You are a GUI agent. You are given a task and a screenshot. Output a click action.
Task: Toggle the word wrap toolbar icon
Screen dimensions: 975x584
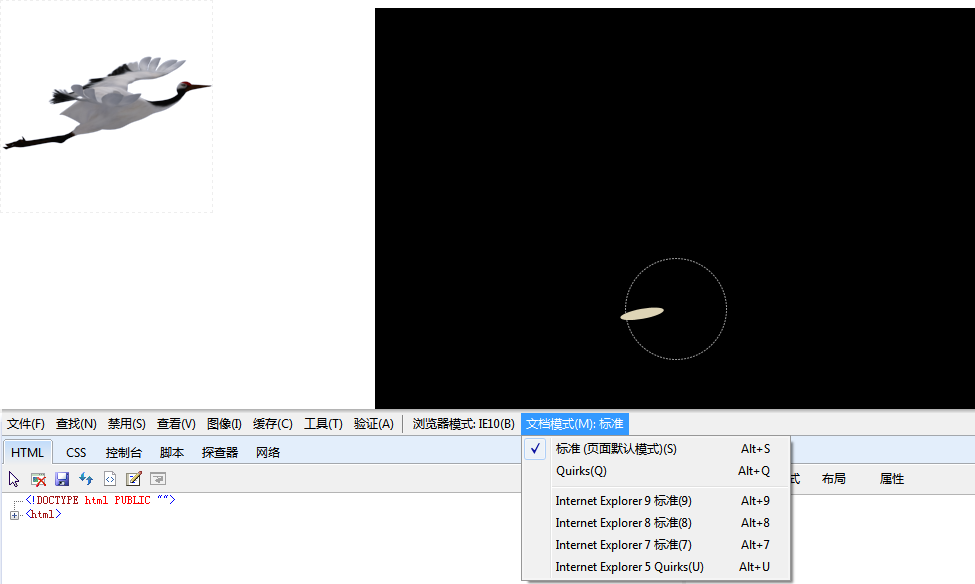[x=158, y=479]
